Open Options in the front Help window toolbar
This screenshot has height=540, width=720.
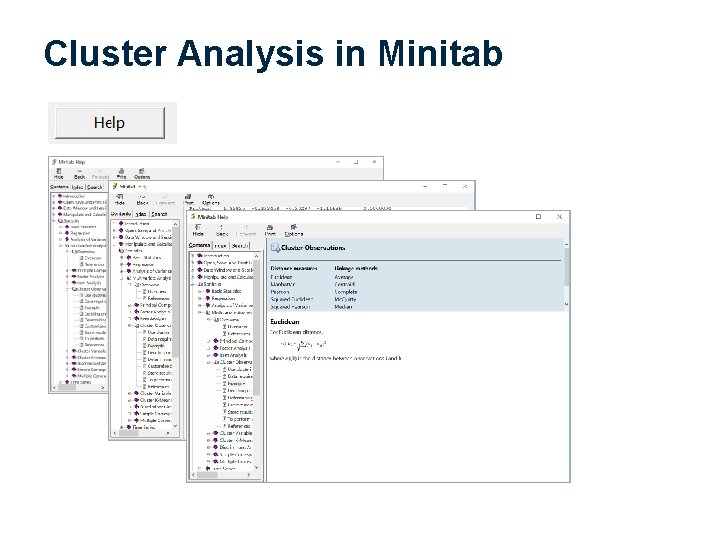tap(294, 230)
